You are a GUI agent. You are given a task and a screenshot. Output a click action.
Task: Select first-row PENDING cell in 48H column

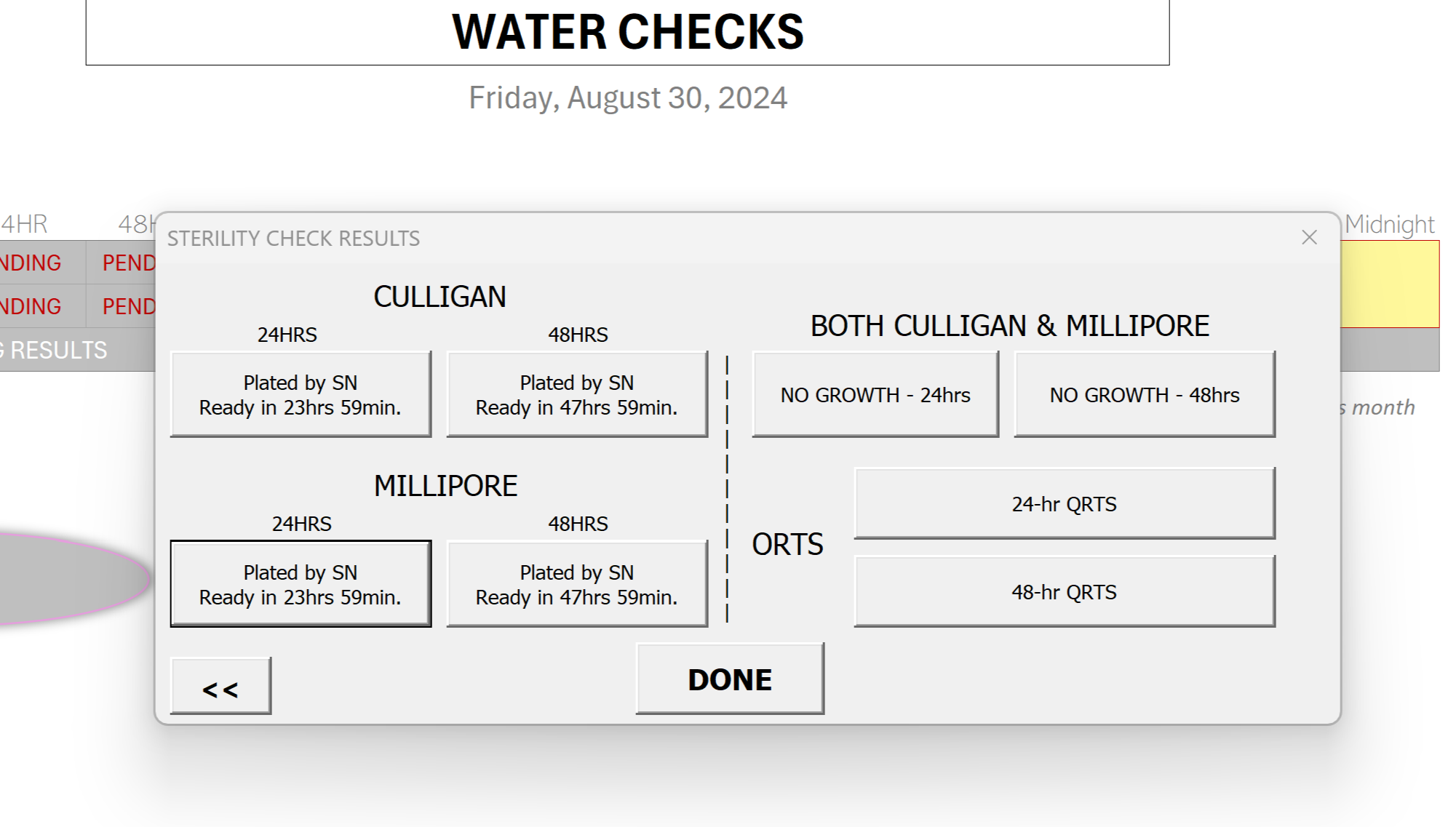129,263
